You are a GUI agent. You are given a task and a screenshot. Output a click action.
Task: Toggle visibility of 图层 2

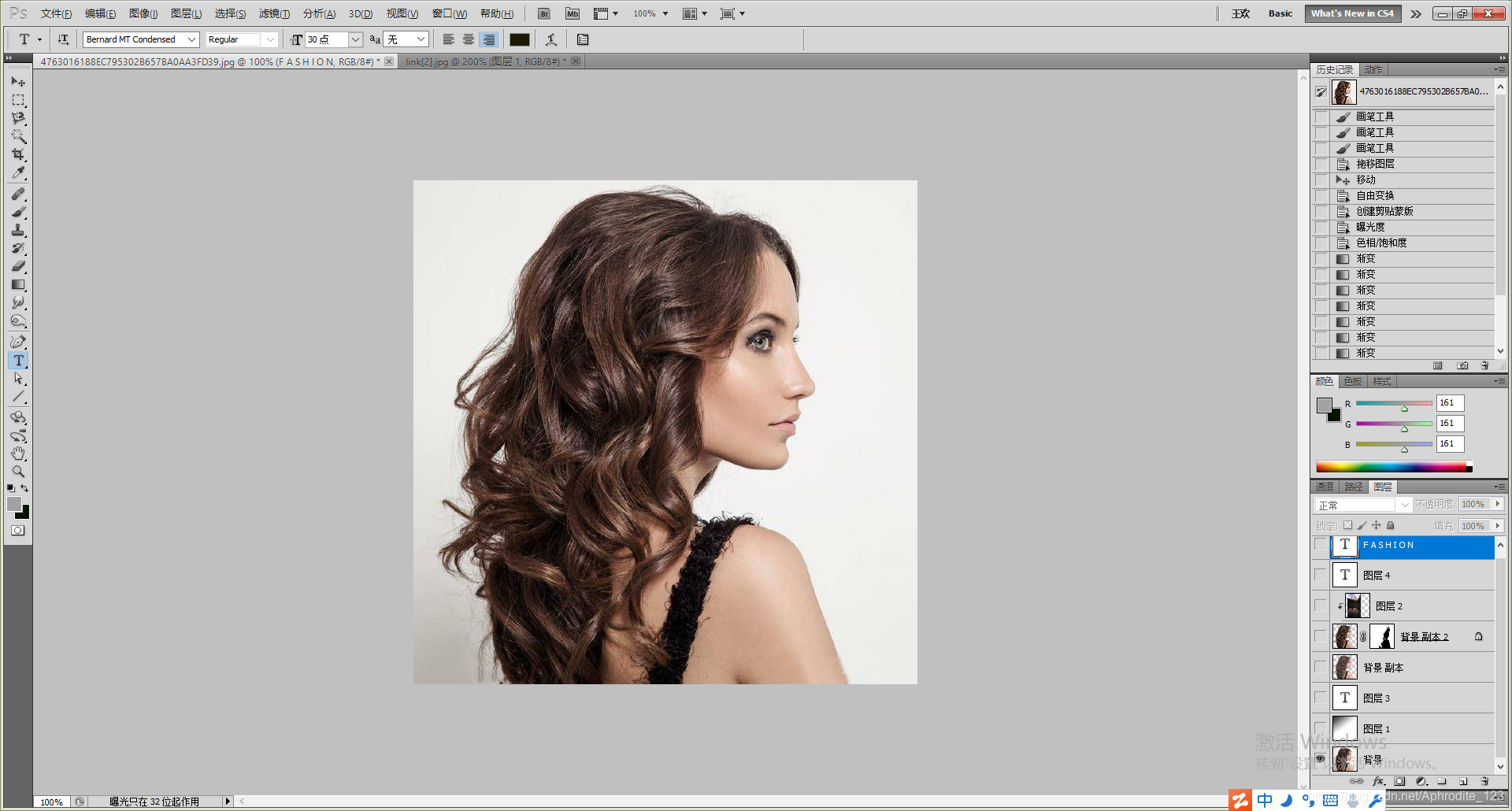coord(1321,605)
